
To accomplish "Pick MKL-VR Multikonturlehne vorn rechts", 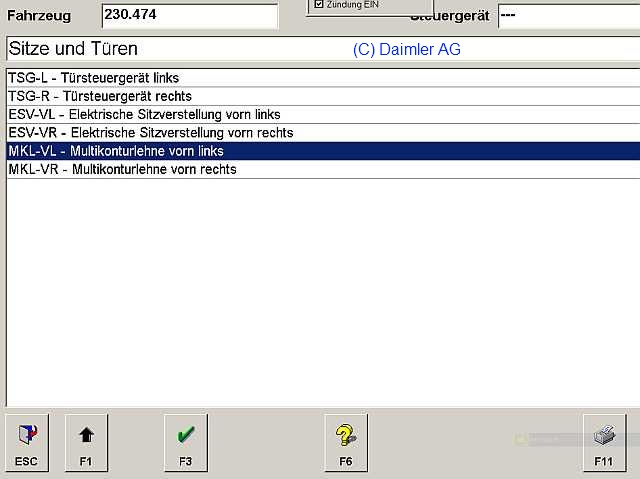I will [x=122, y=169].
